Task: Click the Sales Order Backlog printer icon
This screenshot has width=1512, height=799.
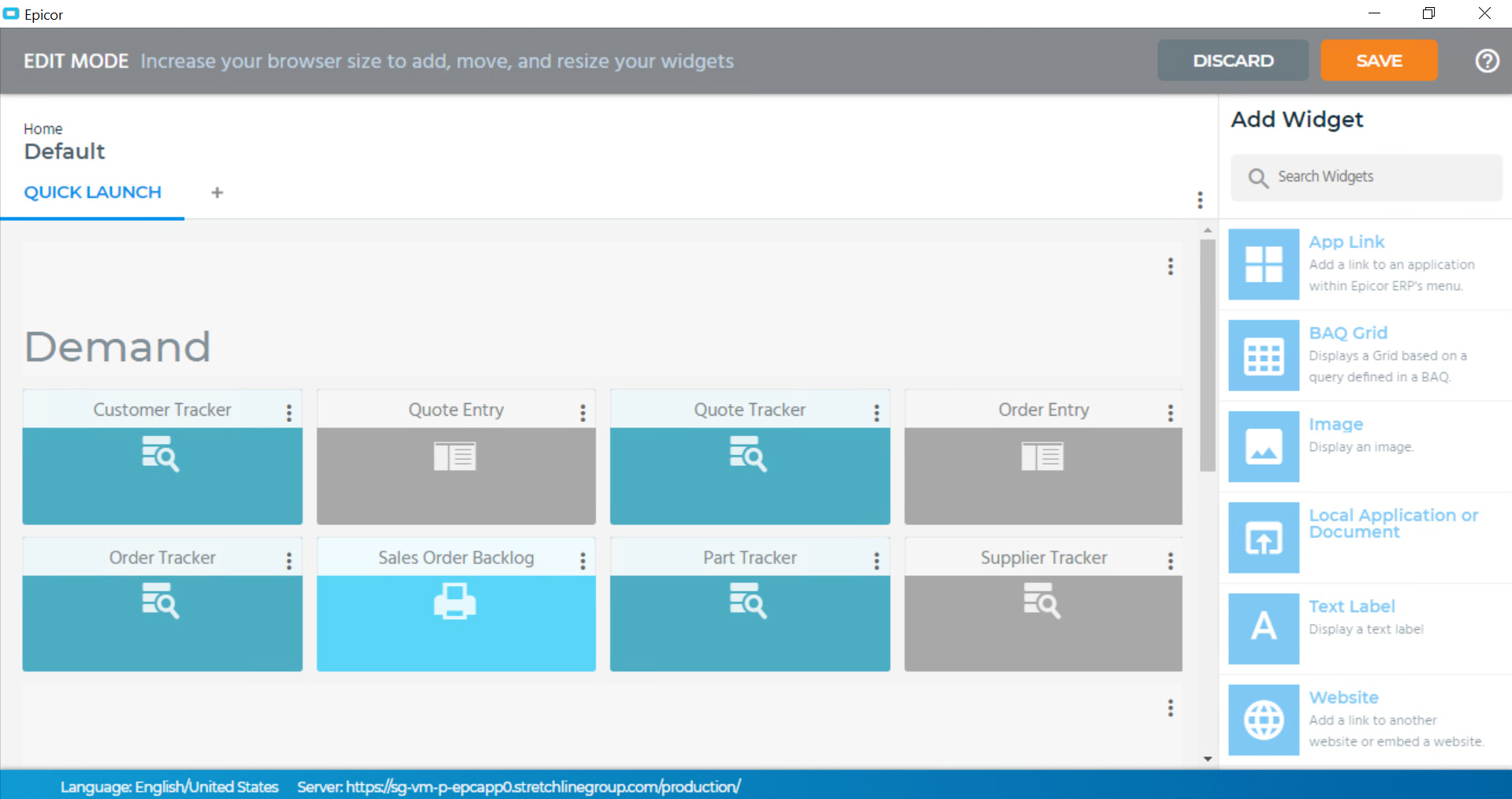Action: [455, 602]
